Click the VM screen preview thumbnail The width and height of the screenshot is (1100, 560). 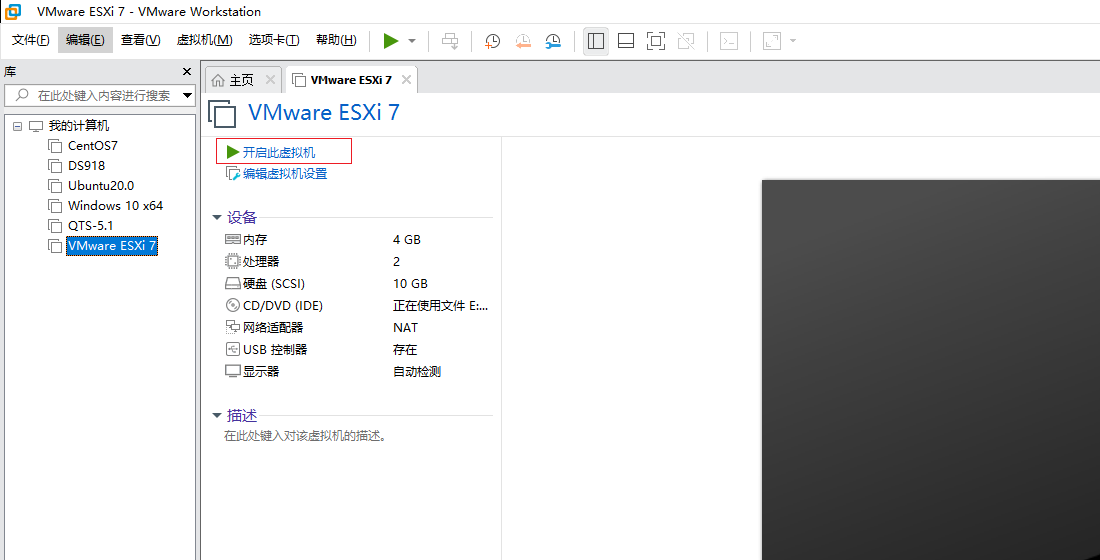pos(930,370)
